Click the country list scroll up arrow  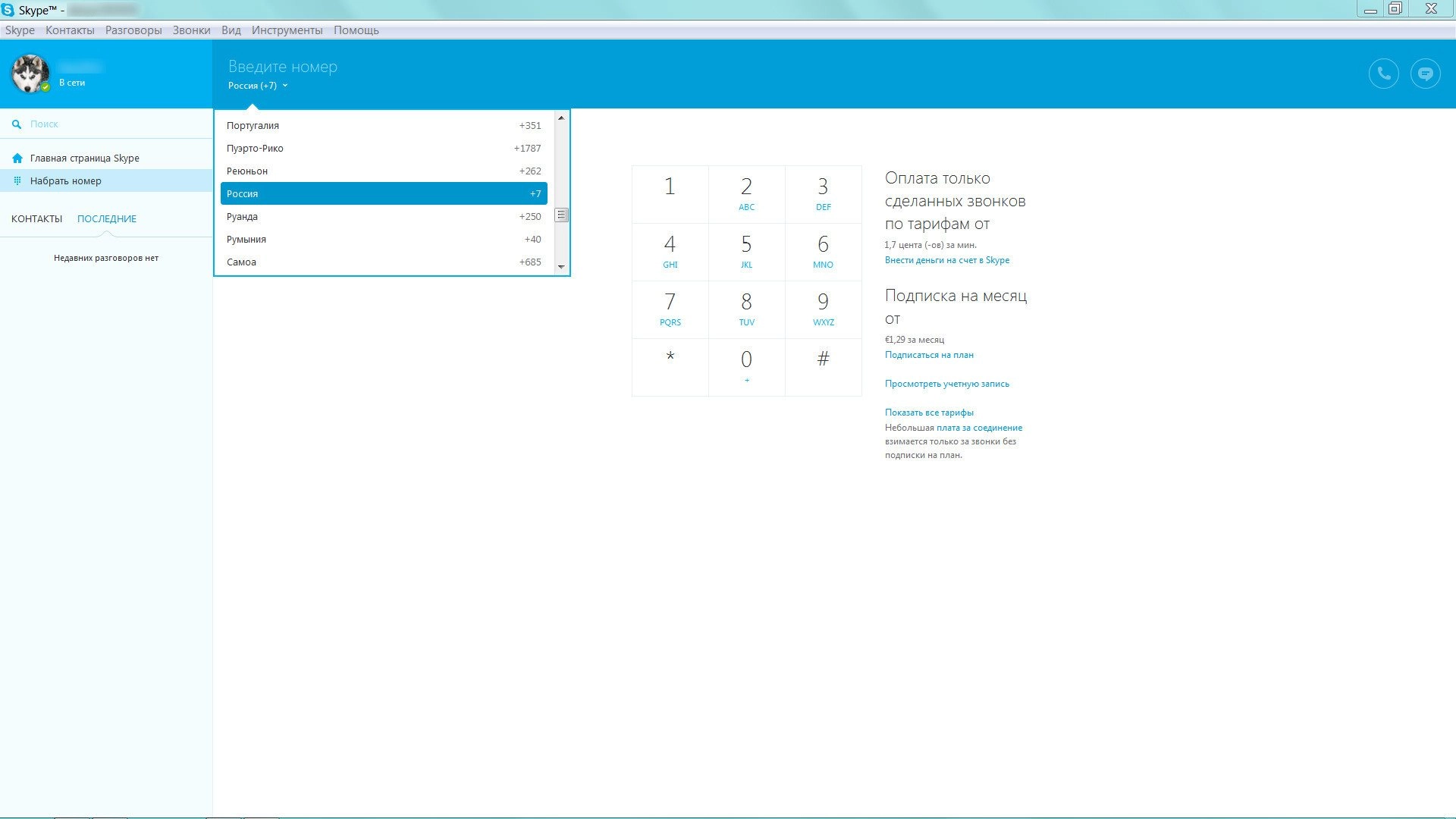pos(561,118)
